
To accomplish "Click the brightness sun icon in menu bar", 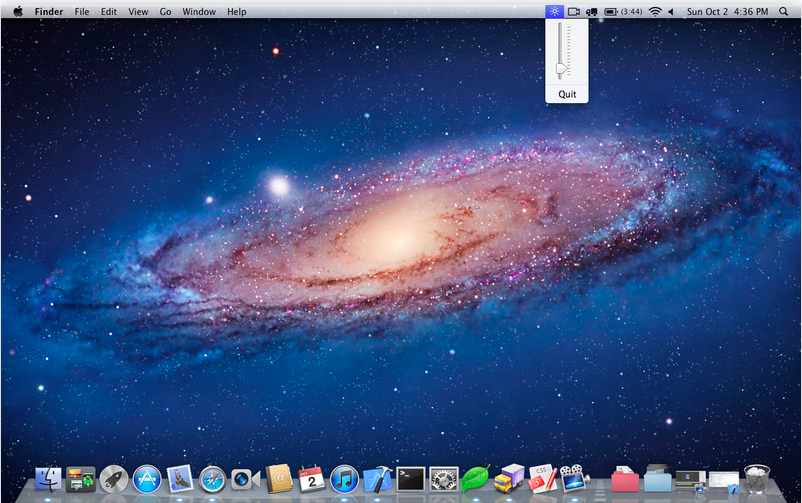I will point(554,11).
